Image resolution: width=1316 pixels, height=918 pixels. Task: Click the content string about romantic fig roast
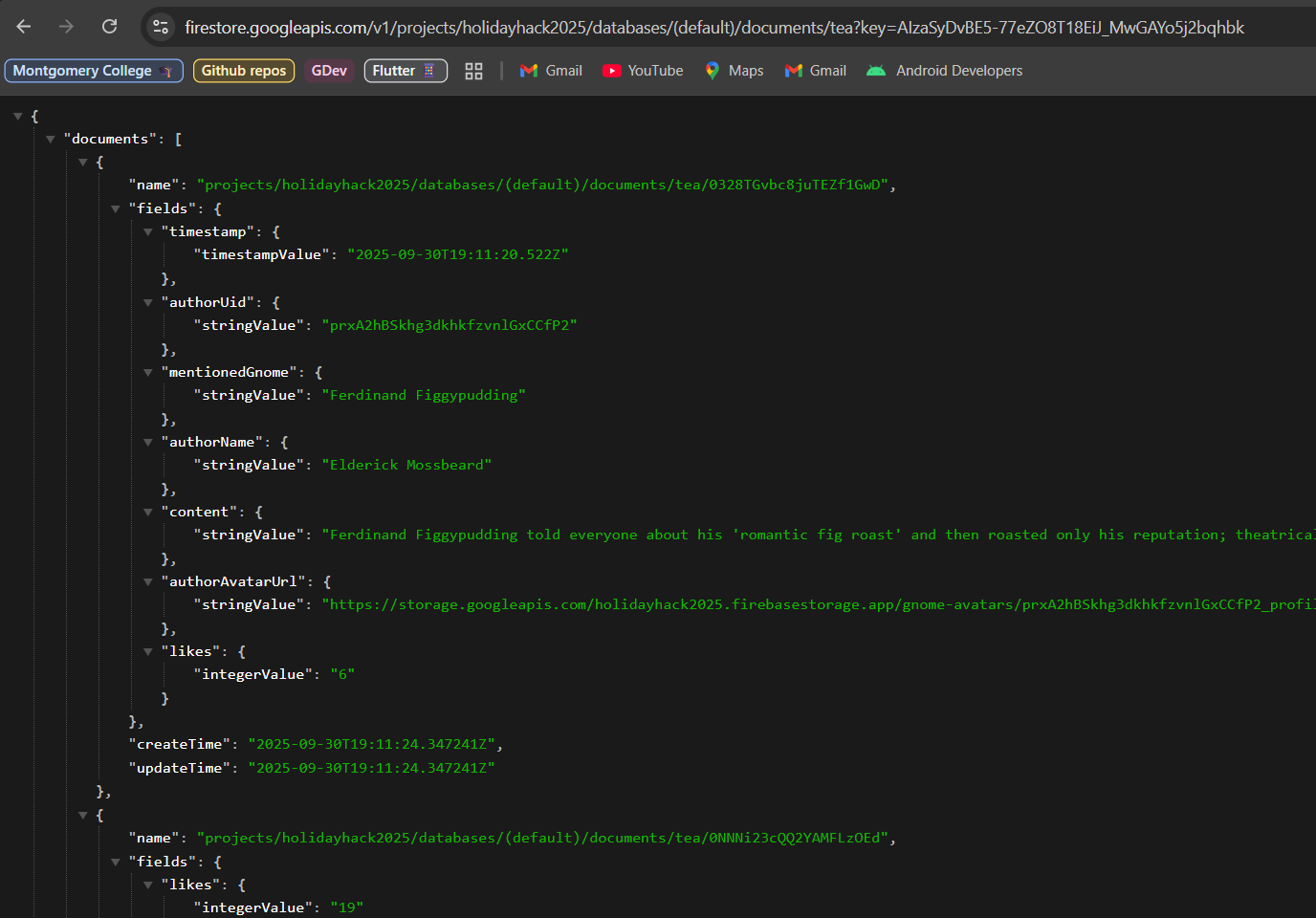tap(819, 535)
